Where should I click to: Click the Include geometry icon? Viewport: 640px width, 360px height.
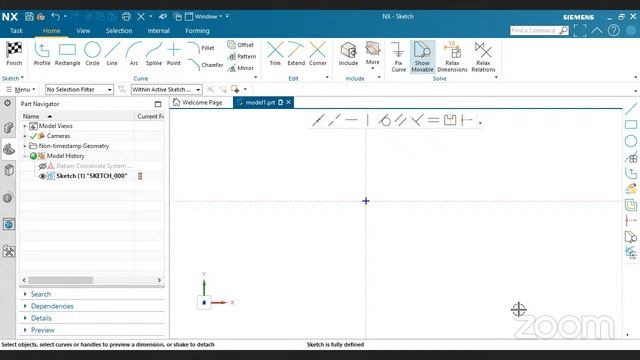(348, 53)
